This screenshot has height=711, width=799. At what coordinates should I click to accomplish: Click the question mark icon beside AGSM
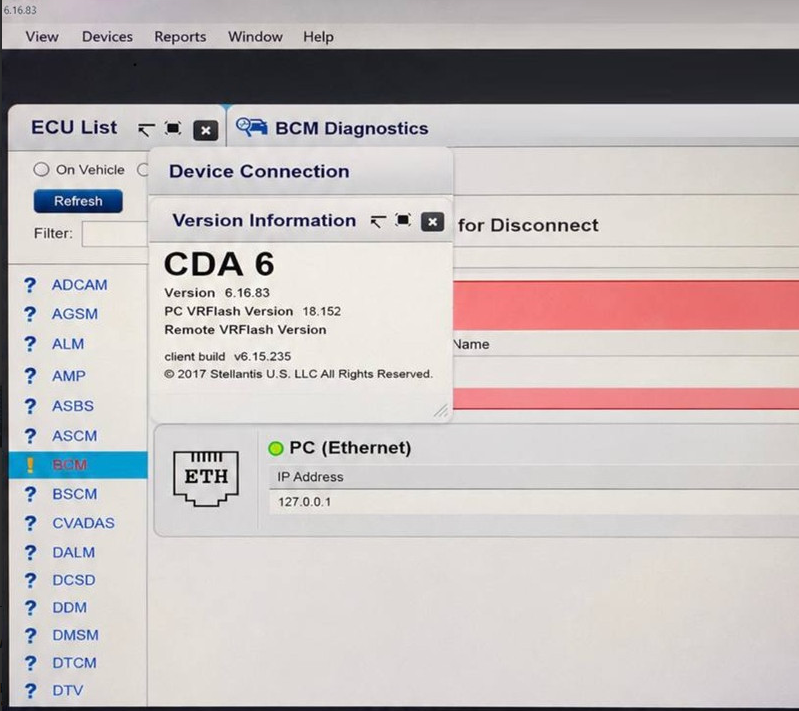[31, 314]
